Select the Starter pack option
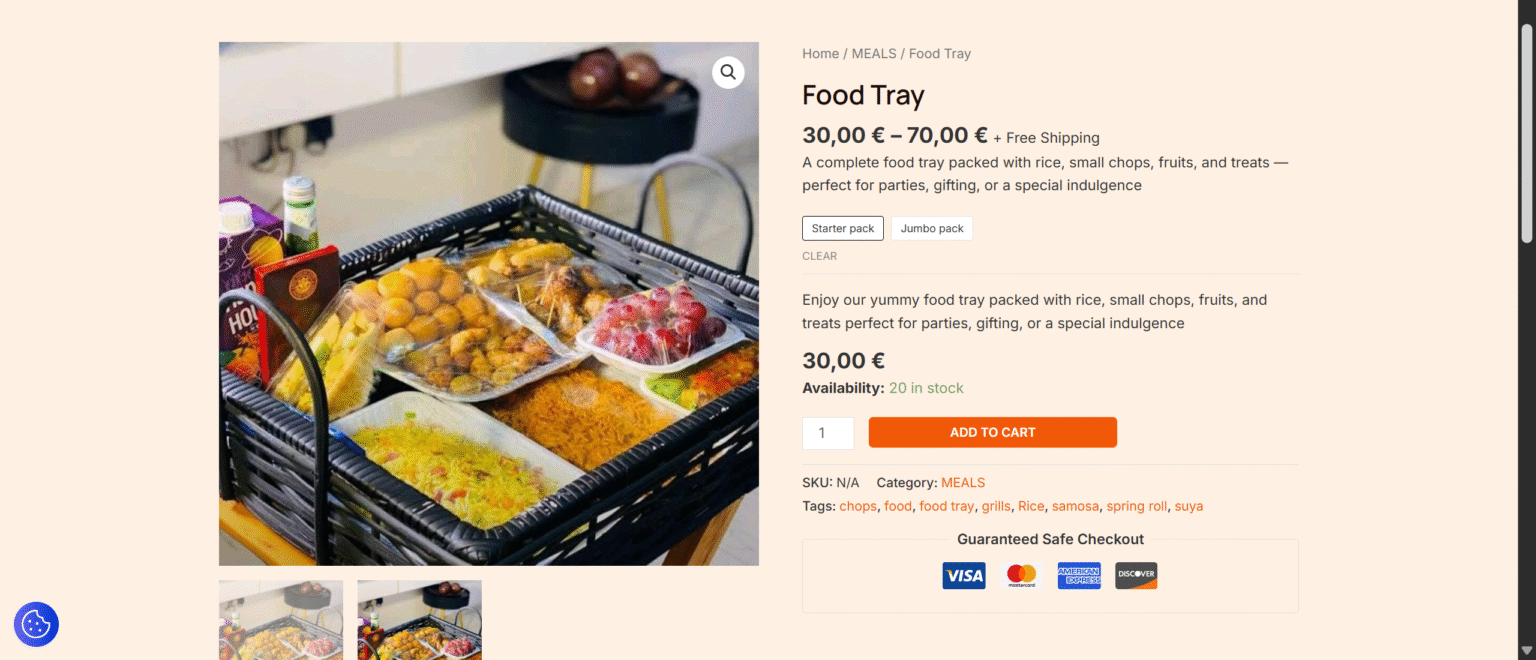 tap(842, 228)
